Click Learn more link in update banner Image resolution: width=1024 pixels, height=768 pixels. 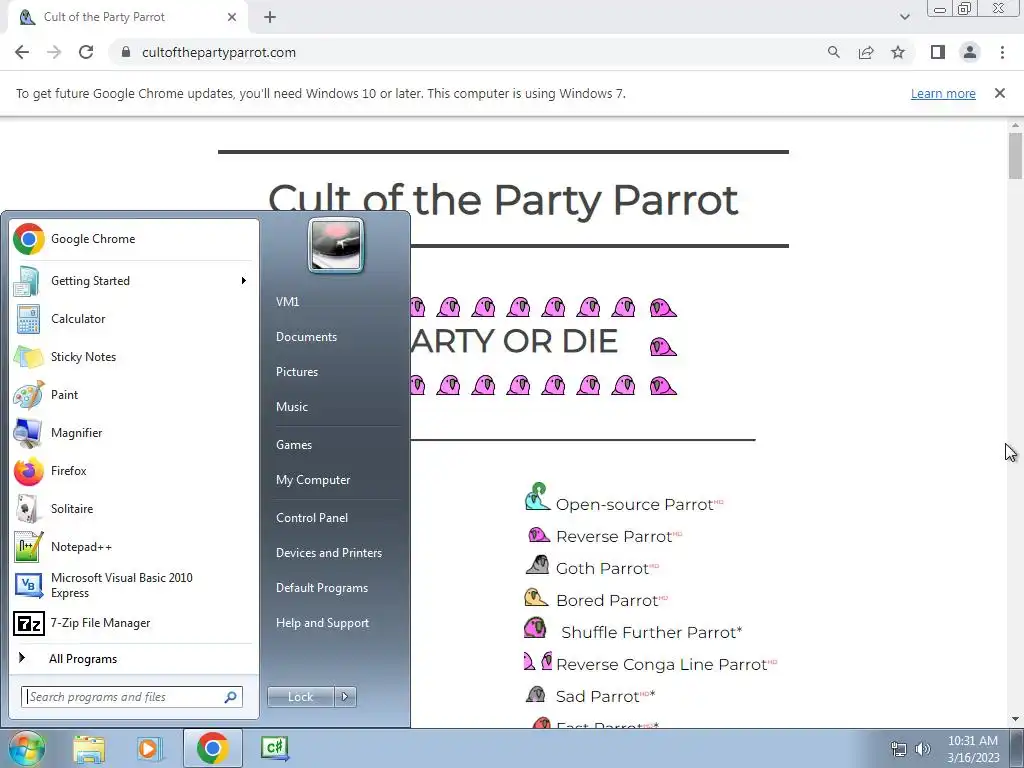coord(943,94)
